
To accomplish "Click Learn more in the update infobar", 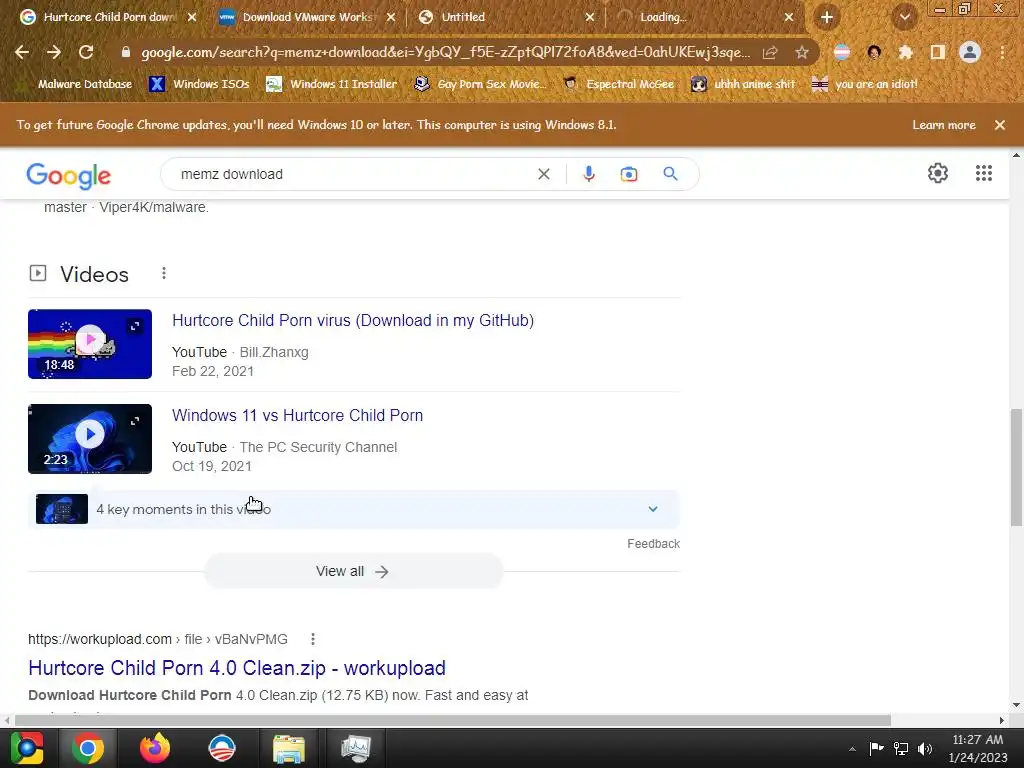I will pyautogui.click(x=944, y=125).
